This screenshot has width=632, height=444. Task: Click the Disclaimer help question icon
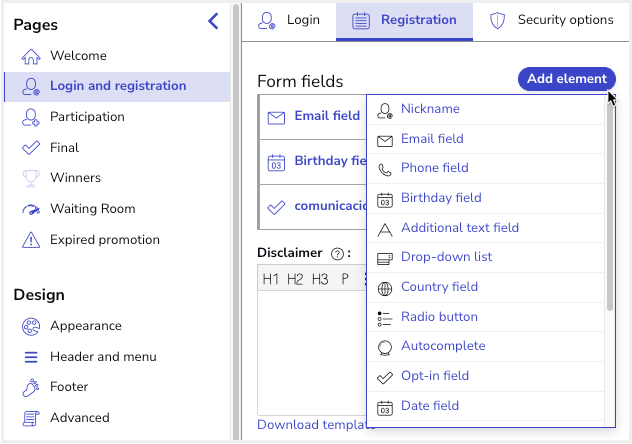tap(337, 253)
